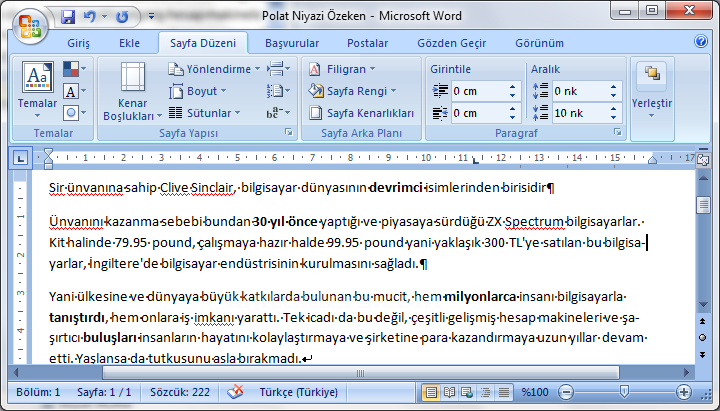720x411 pixels.
Task: Select the Sayfa Düzeni tab
Action: click(203, 43)
